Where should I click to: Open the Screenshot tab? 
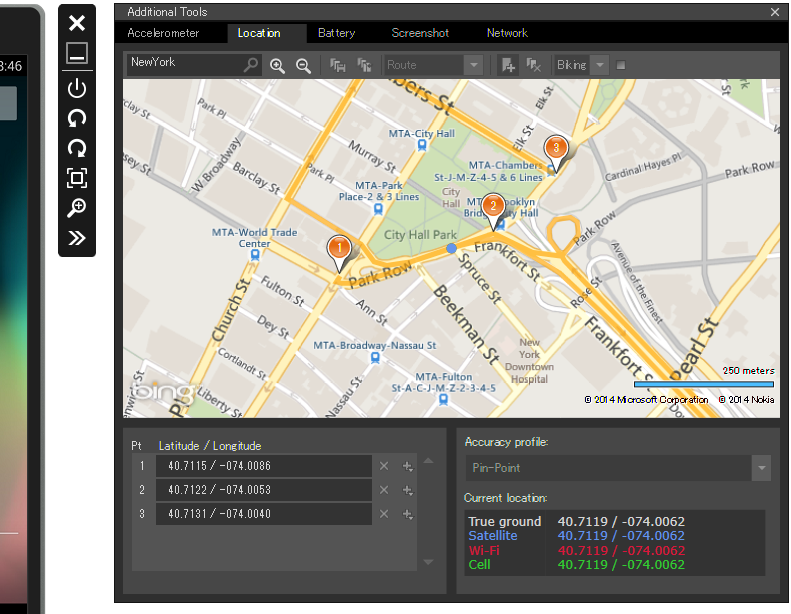coord(420,33)
